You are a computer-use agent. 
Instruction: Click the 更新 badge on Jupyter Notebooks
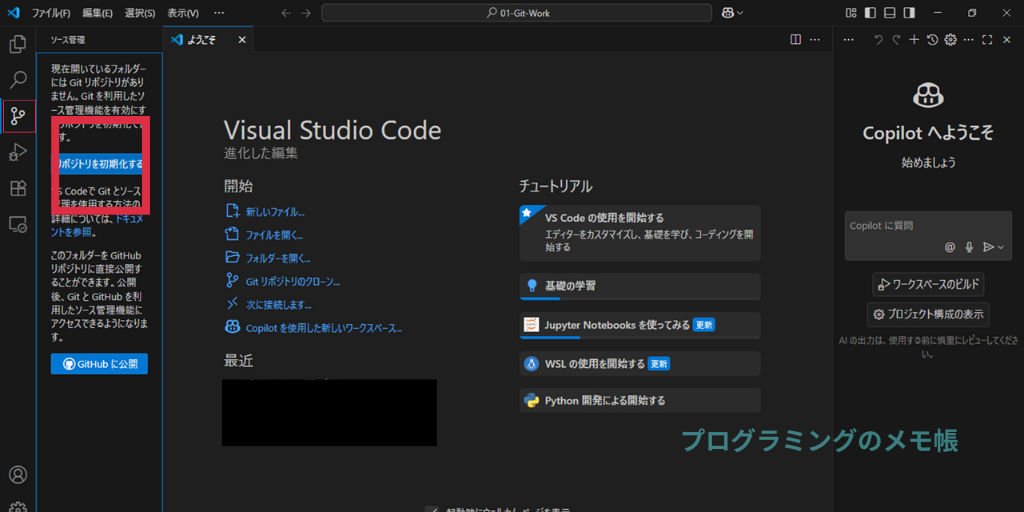click(x=704, y=325)
